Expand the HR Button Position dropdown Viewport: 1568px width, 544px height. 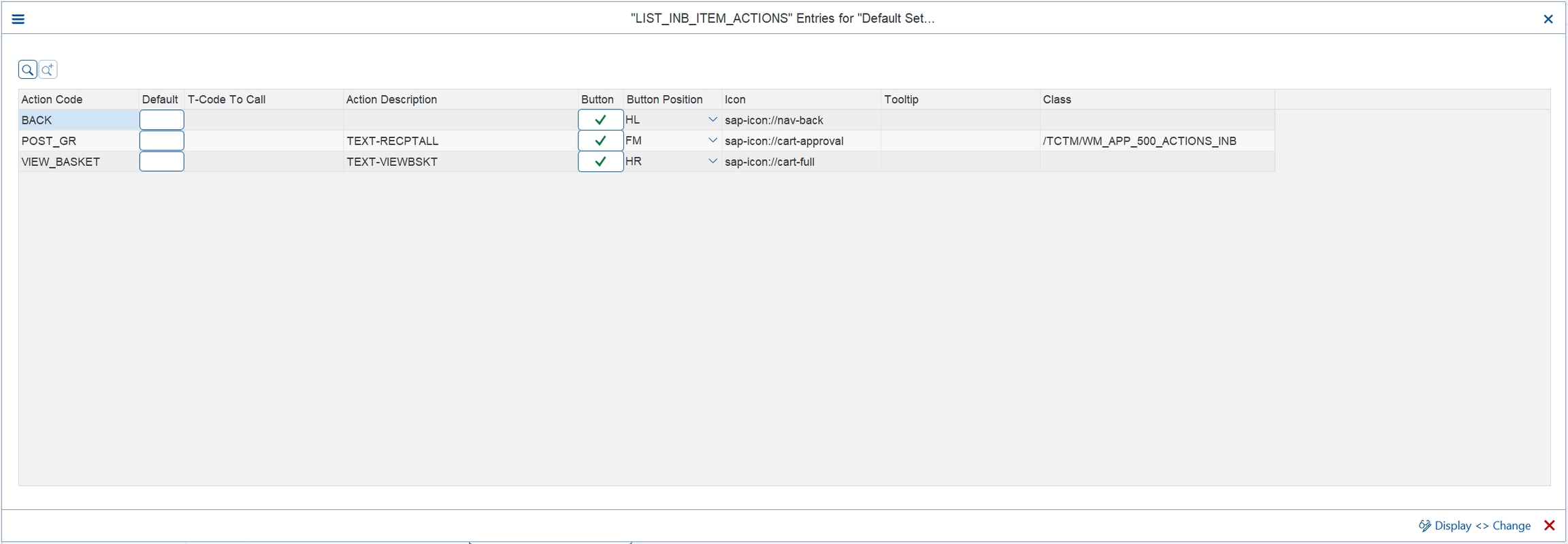713,162
